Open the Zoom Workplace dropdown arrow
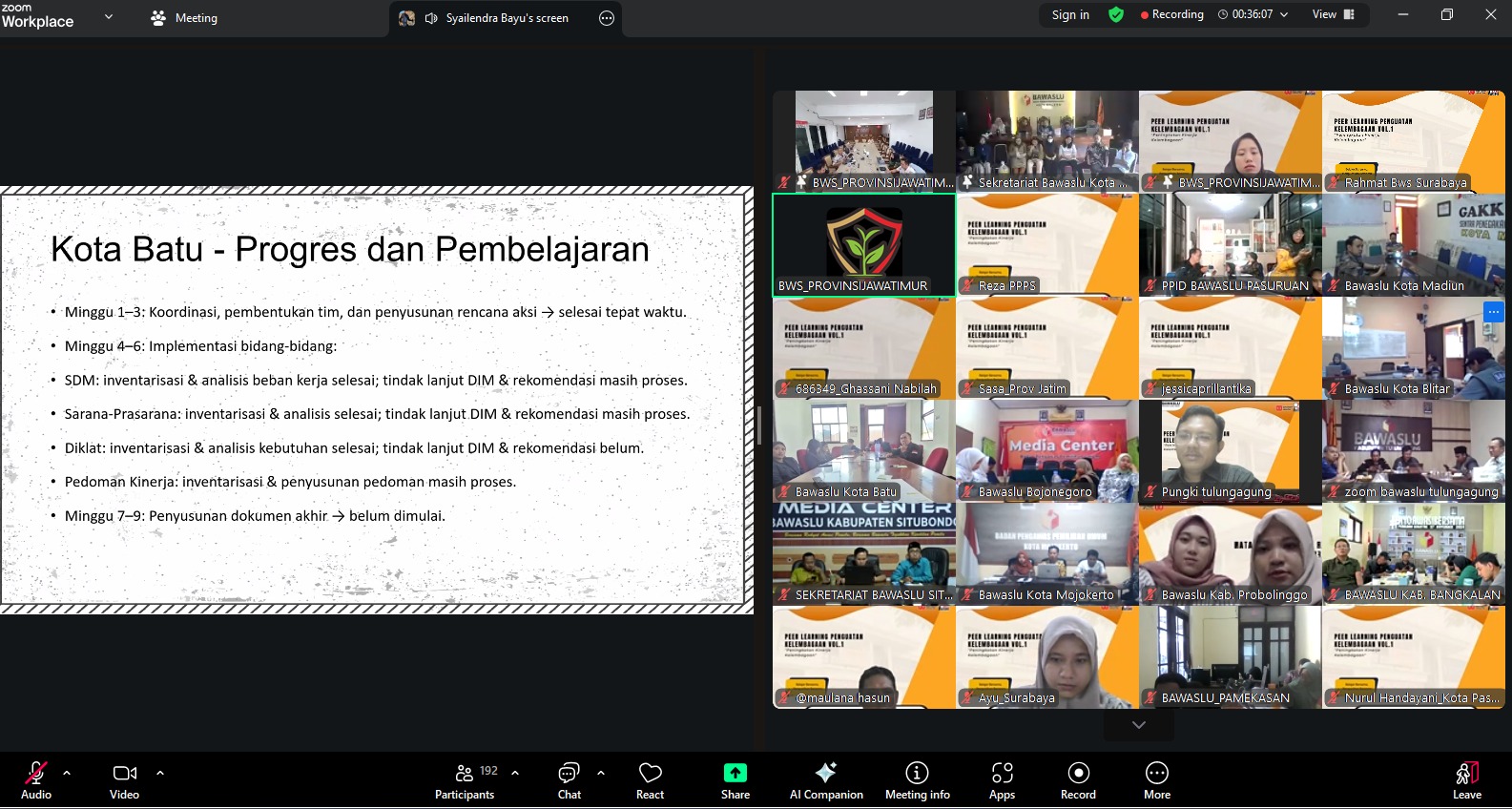 (x=108, y=16)
